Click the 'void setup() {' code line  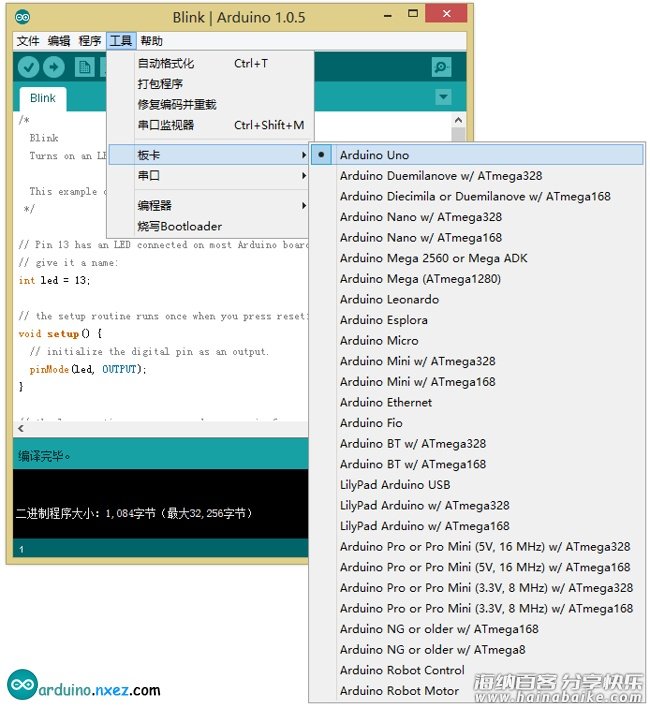(x=60, y=334)
